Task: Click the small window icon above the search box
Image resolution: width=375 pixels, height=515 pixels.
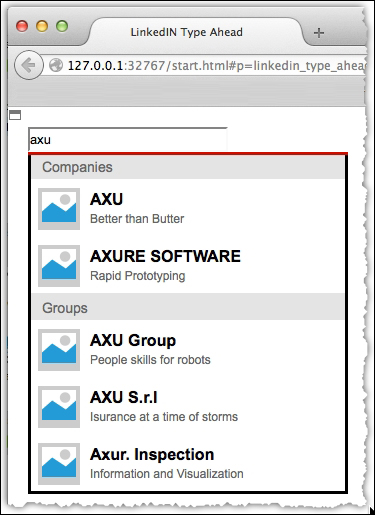Action: pyautogui.click(x=15, y=115)
